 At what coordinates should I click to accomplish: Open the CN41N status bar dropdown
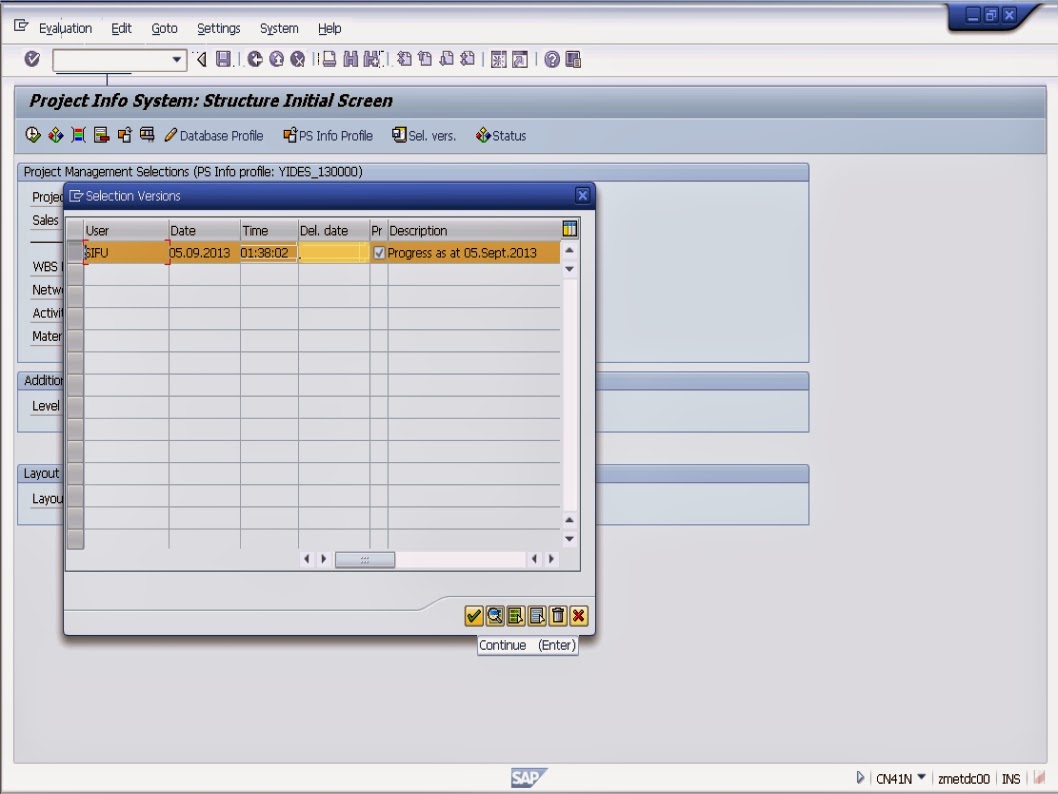(922, 778)
